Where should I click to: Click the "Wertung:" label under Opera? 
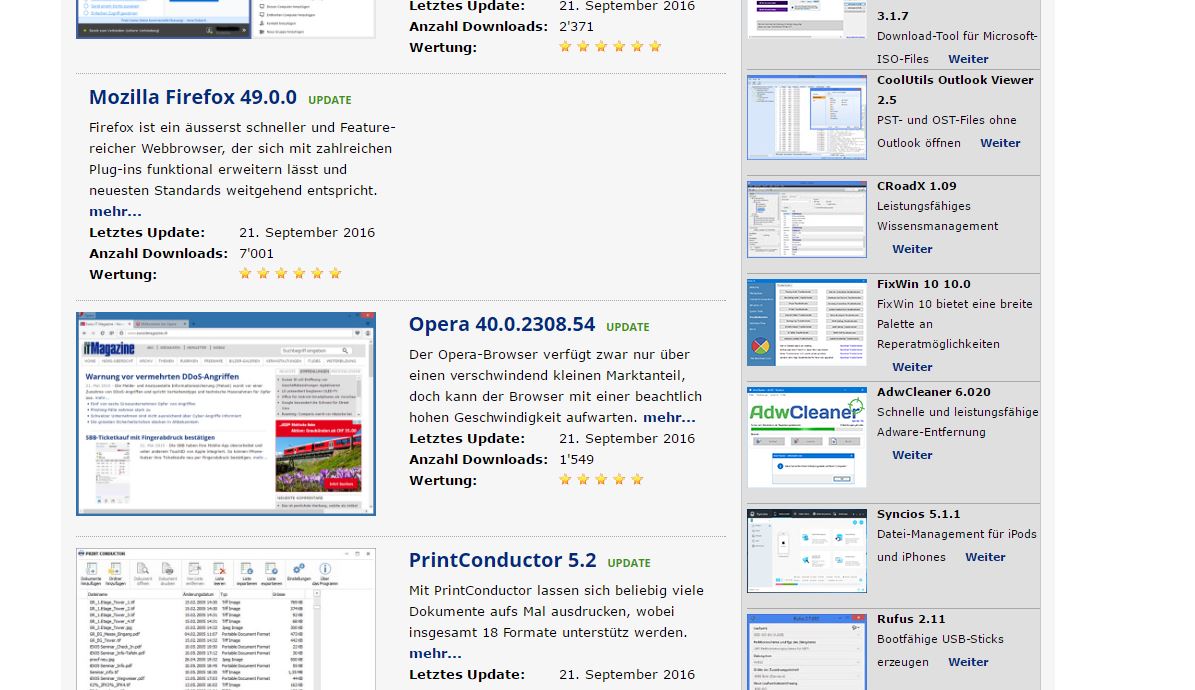coord(443,480)
